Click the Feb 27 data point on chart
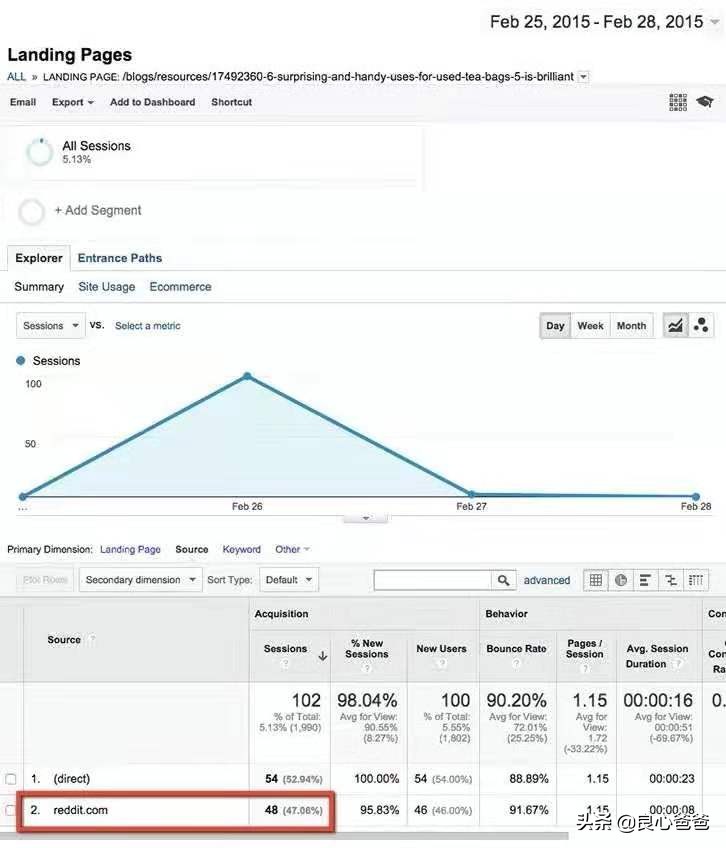 click(x=471, y=494)
